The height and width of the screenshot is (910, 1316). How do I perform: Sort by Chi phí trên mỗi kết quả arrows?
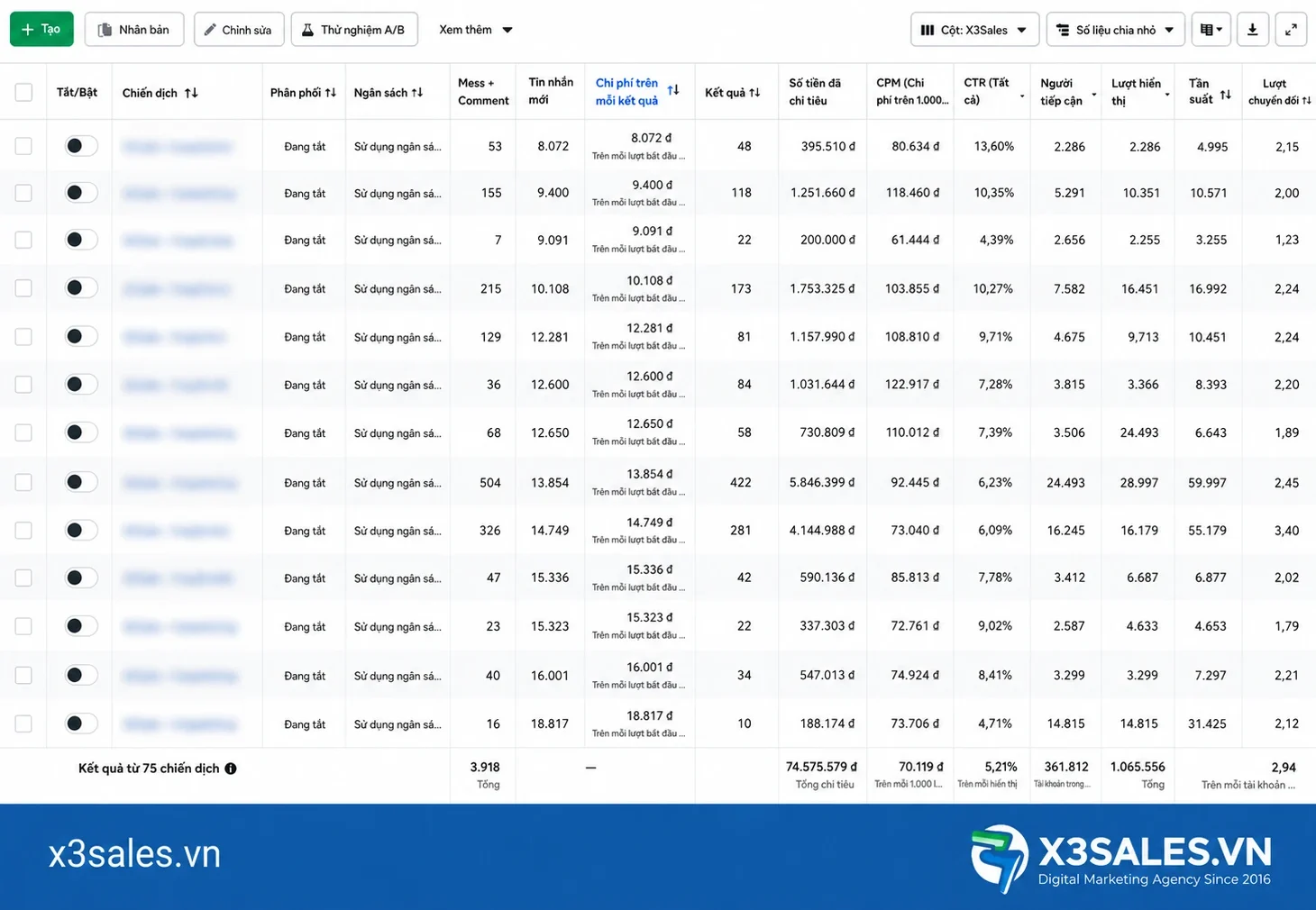[673, 90]
